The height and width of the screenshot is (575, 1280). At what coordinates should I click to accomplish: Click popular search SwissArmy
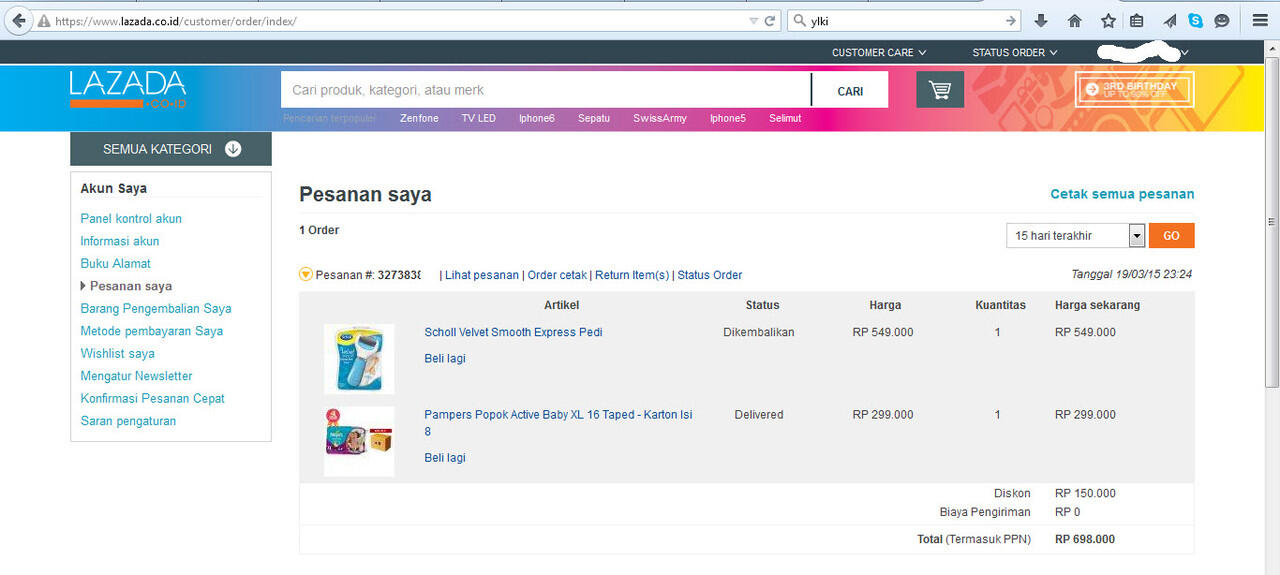click(x=660, y=118)
